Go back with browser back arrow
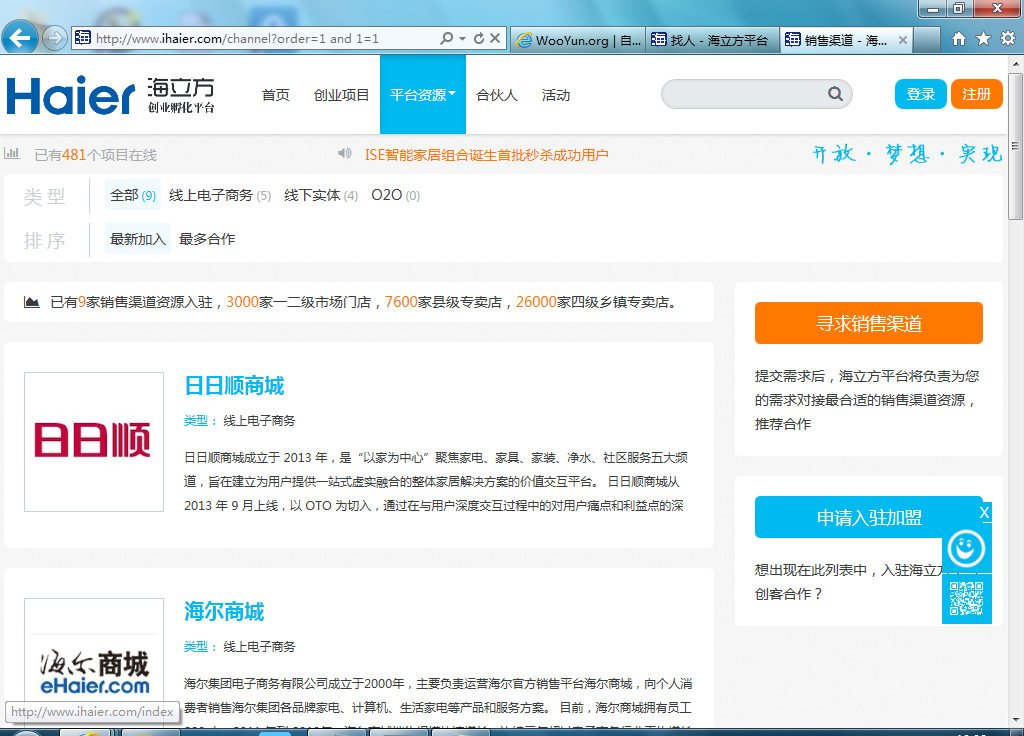This screenshot has width=1024, height=736. pyautogui.click(x=20, y=38)
